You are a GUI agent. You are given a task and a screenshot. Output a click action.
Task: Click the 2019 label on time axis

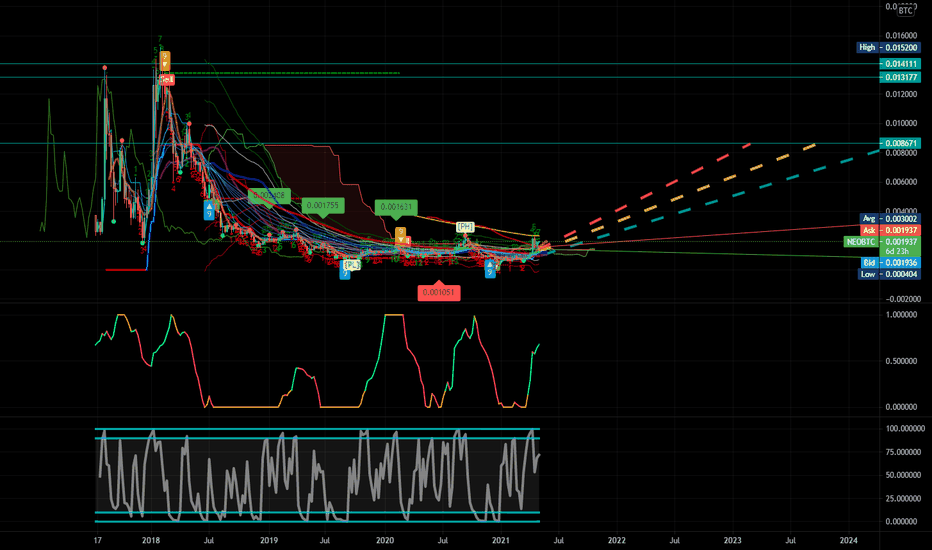click(x=269, y=540)
